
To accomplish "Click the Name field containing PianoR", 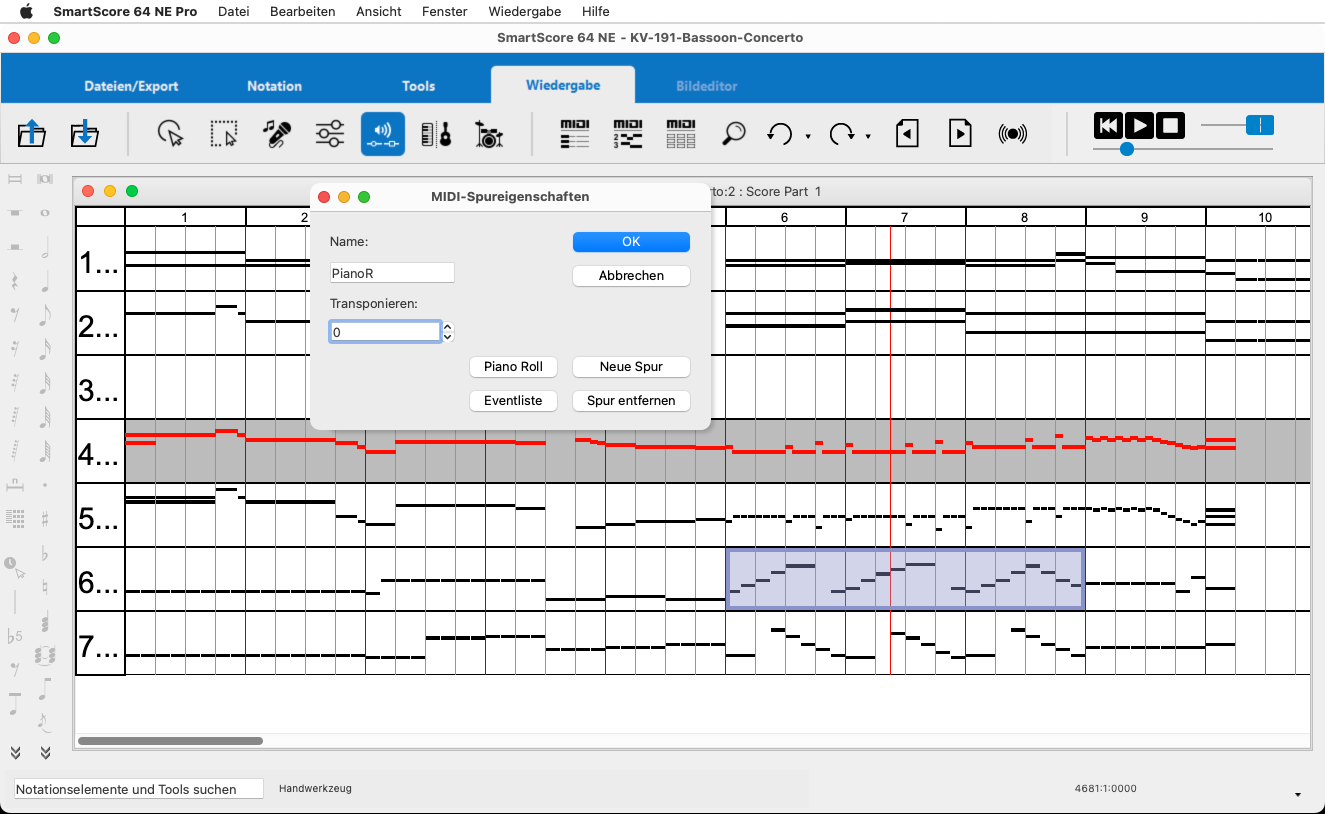I will click(392, 273).
